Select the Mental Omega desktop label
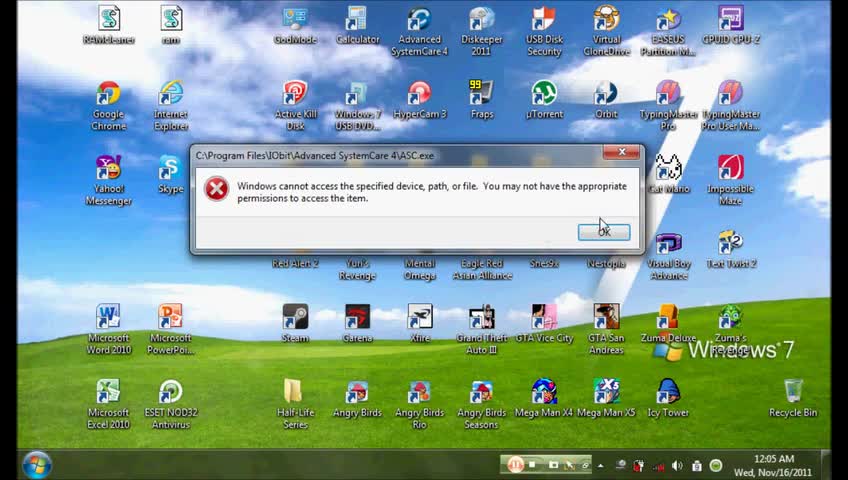 [x=420, y=269]
